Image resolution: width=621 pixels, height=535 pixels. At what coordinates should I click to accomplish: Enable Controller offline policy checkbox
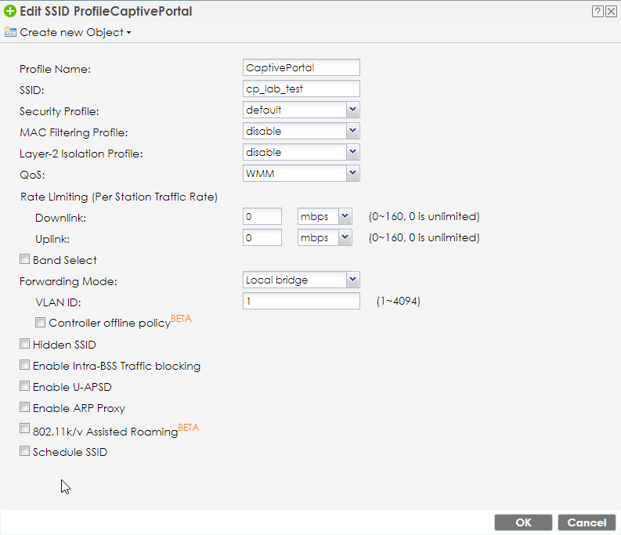tap(41, 323)
